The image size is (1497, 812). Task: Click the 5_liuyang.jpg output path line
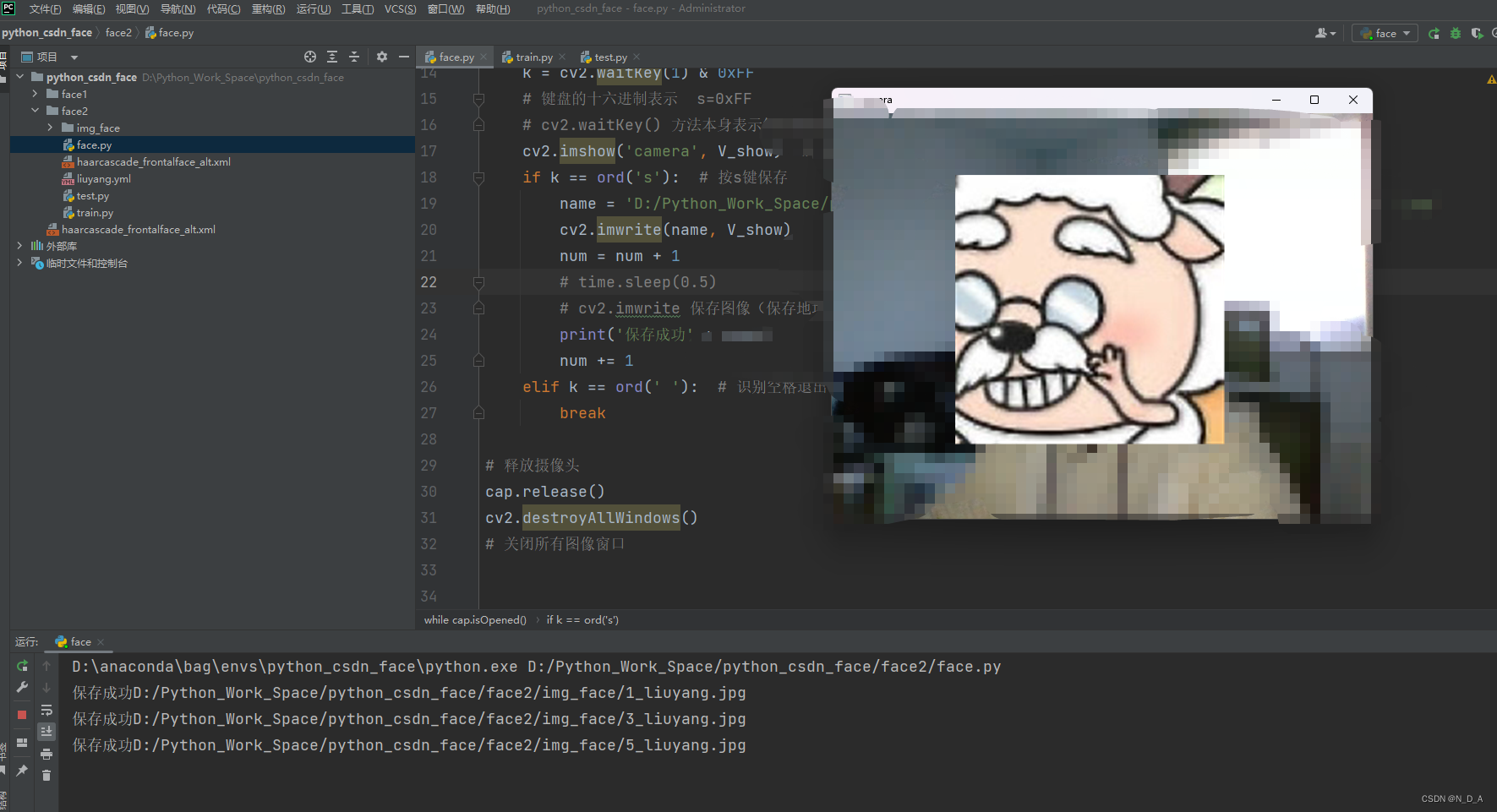click(x=409, y=745)
